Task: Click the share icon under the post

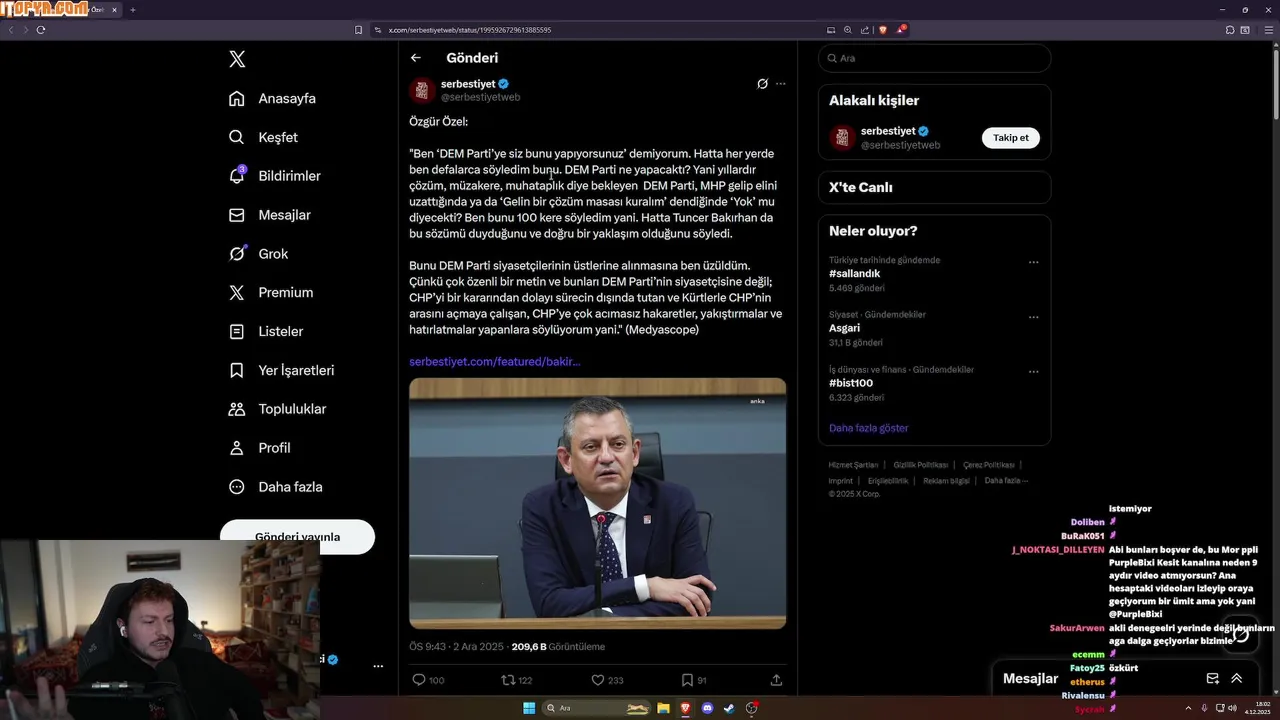Action: [776, 680]
